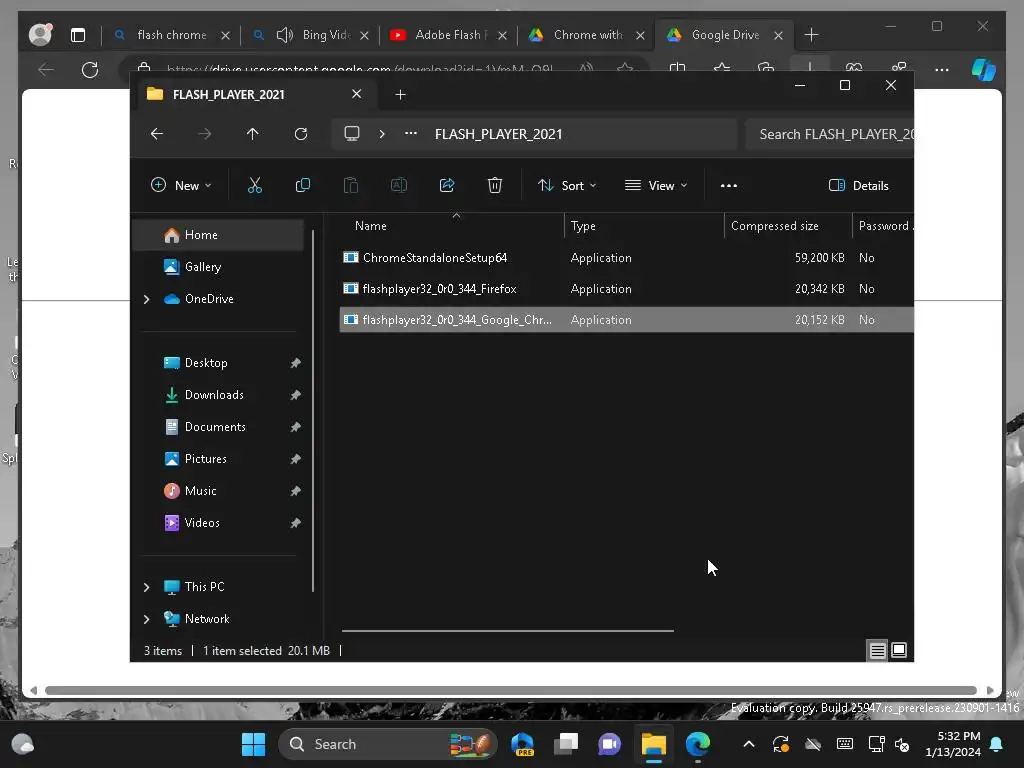Toggle the Details pane button
The height and width of the screenshot is (768, 1024).
coord(859,185)
